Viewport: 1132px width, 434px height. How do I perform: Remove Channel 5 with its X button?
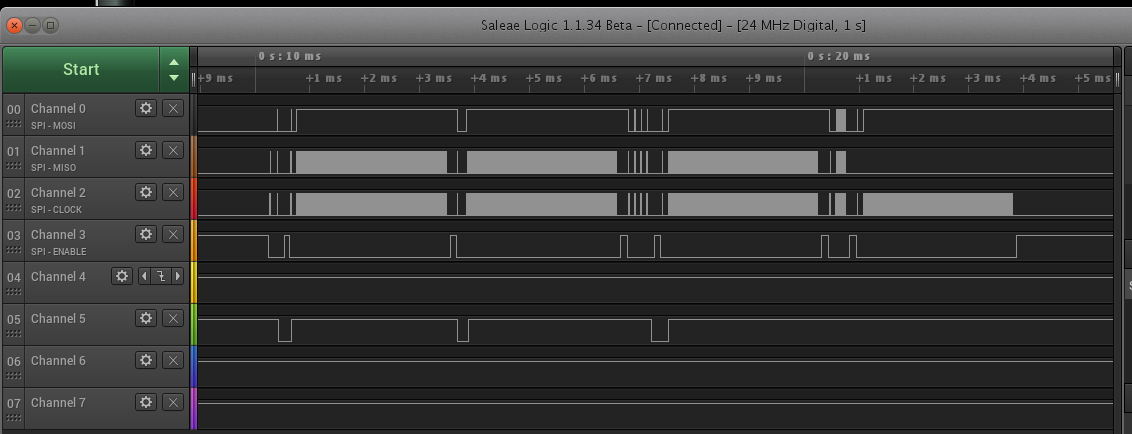173,318
